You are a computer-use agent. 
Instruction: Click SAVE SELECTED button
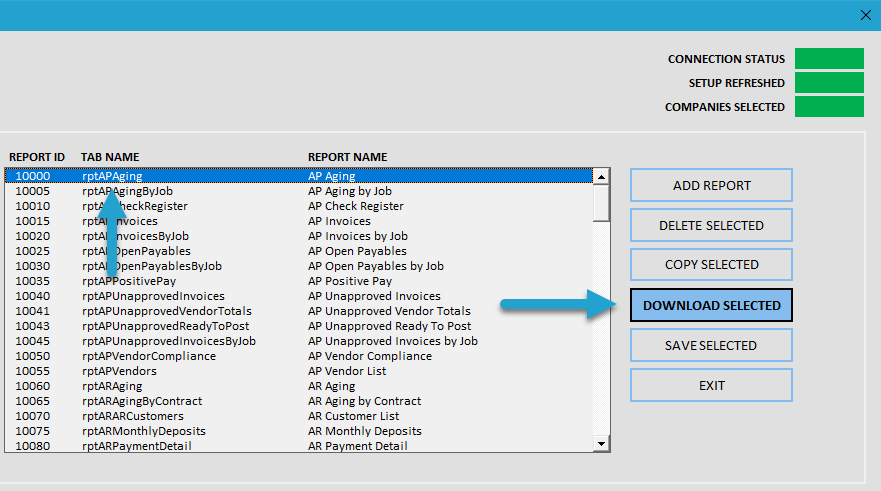tap(711, 345)
